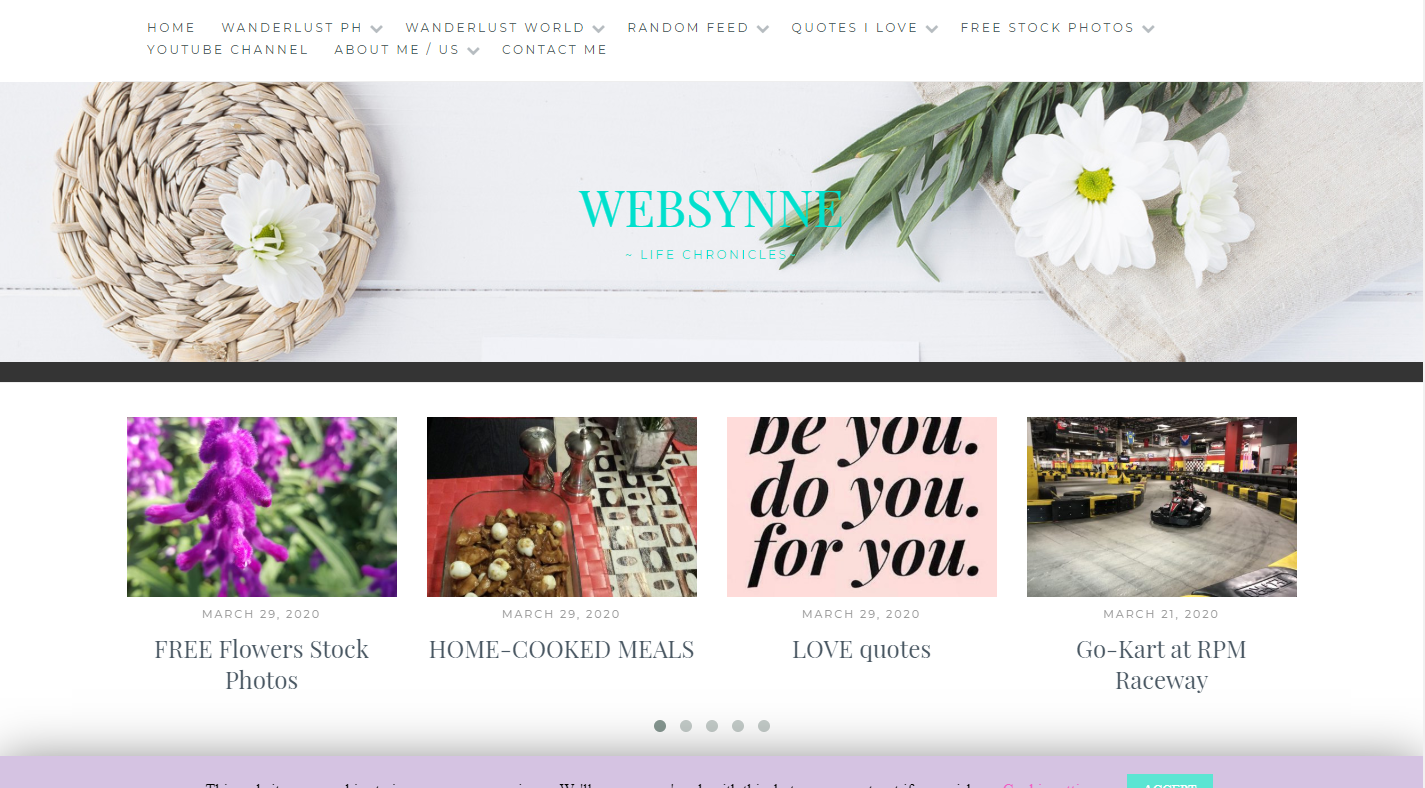Expand the Wanderlust PH dropdown arrow

376,29
